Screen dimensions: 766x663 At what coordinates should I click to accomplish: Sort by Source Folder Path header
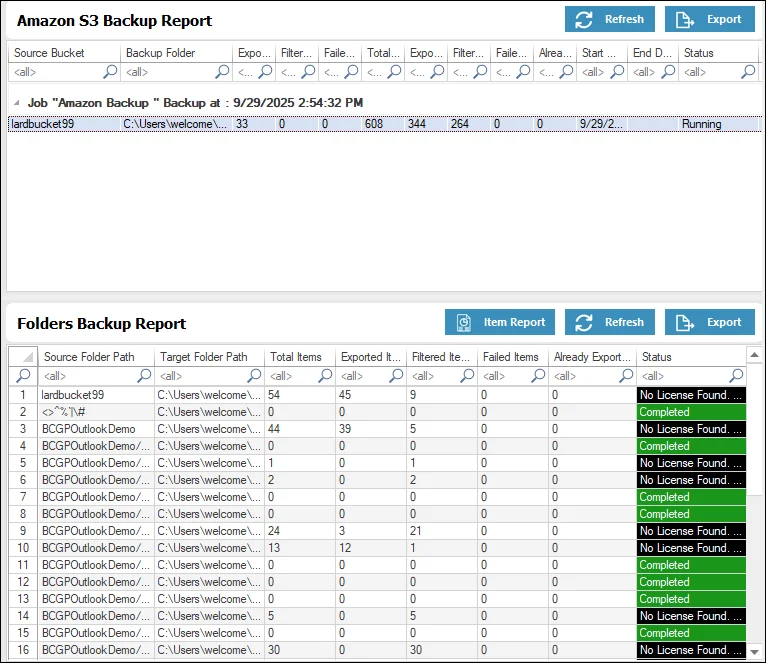(x=96, y=357)
